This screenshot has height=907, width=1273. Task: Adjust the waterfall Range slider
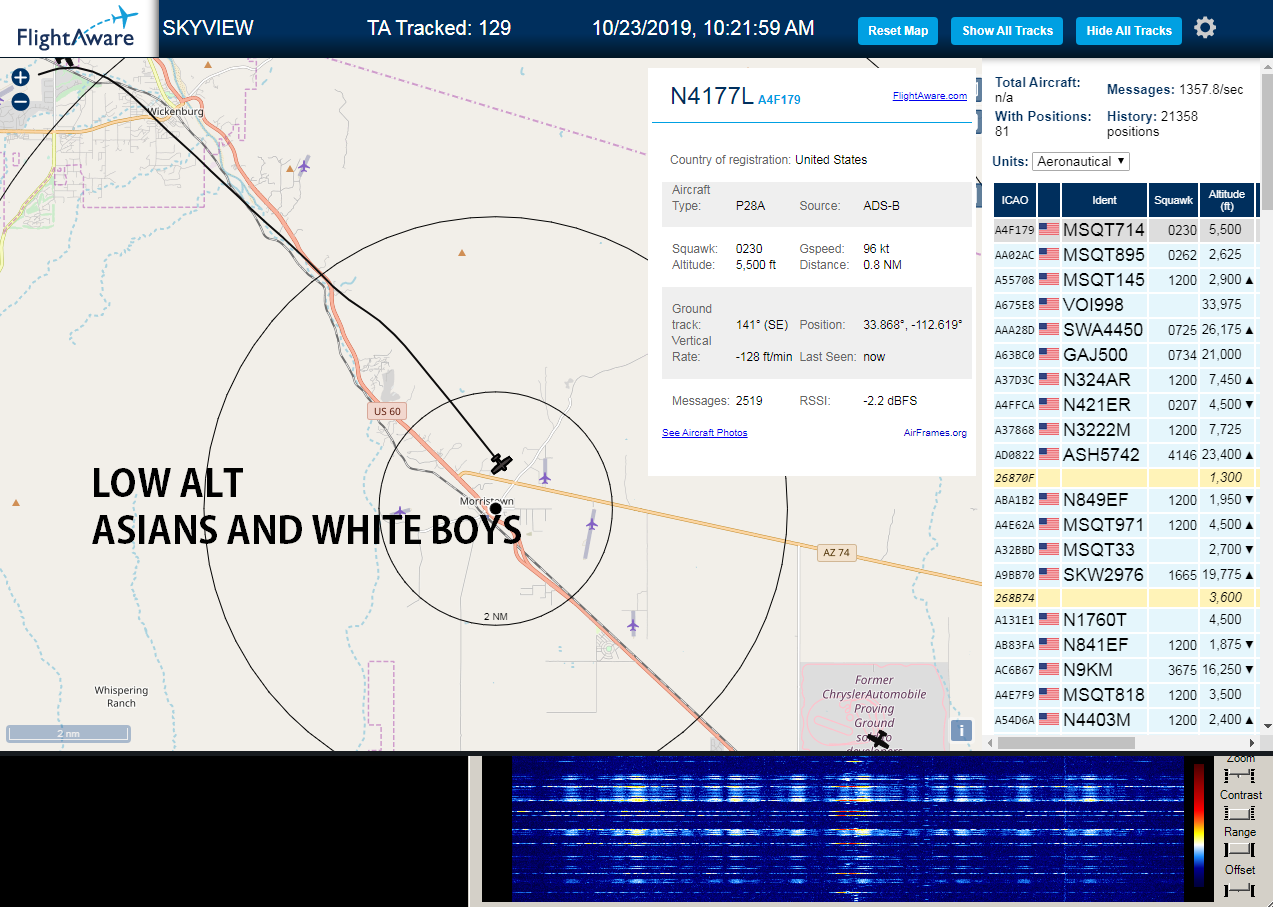click(x=1240, y=850)
